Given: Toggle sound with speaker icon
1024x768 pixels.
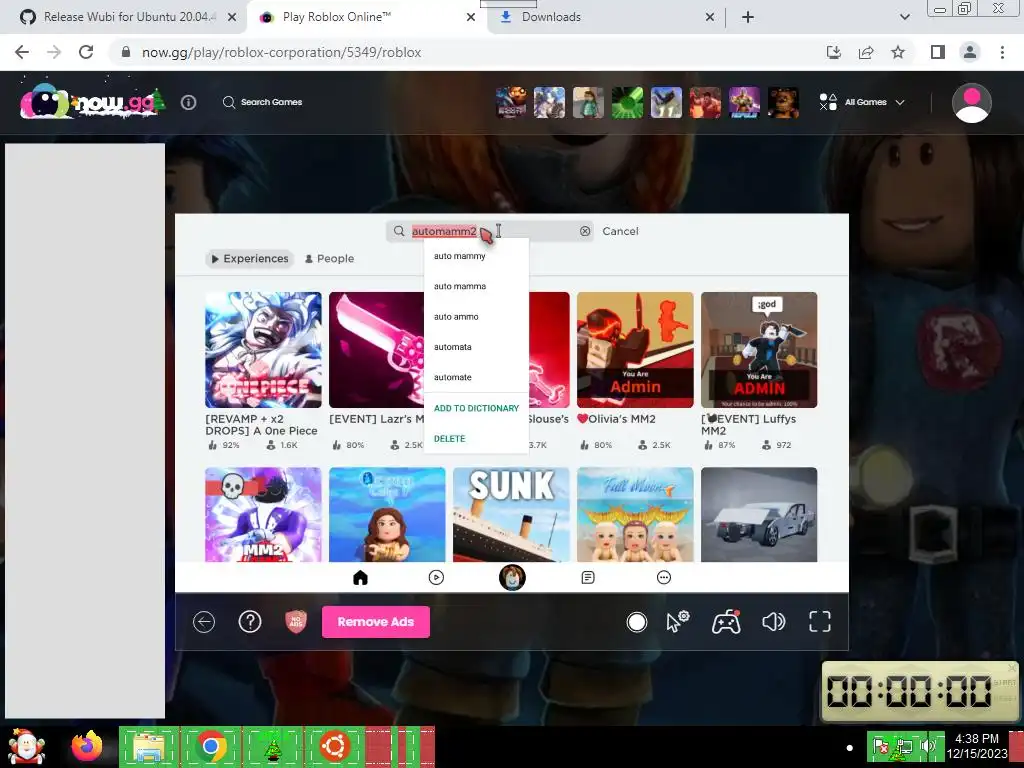Looking at the screenshot, I should point(774,622).
